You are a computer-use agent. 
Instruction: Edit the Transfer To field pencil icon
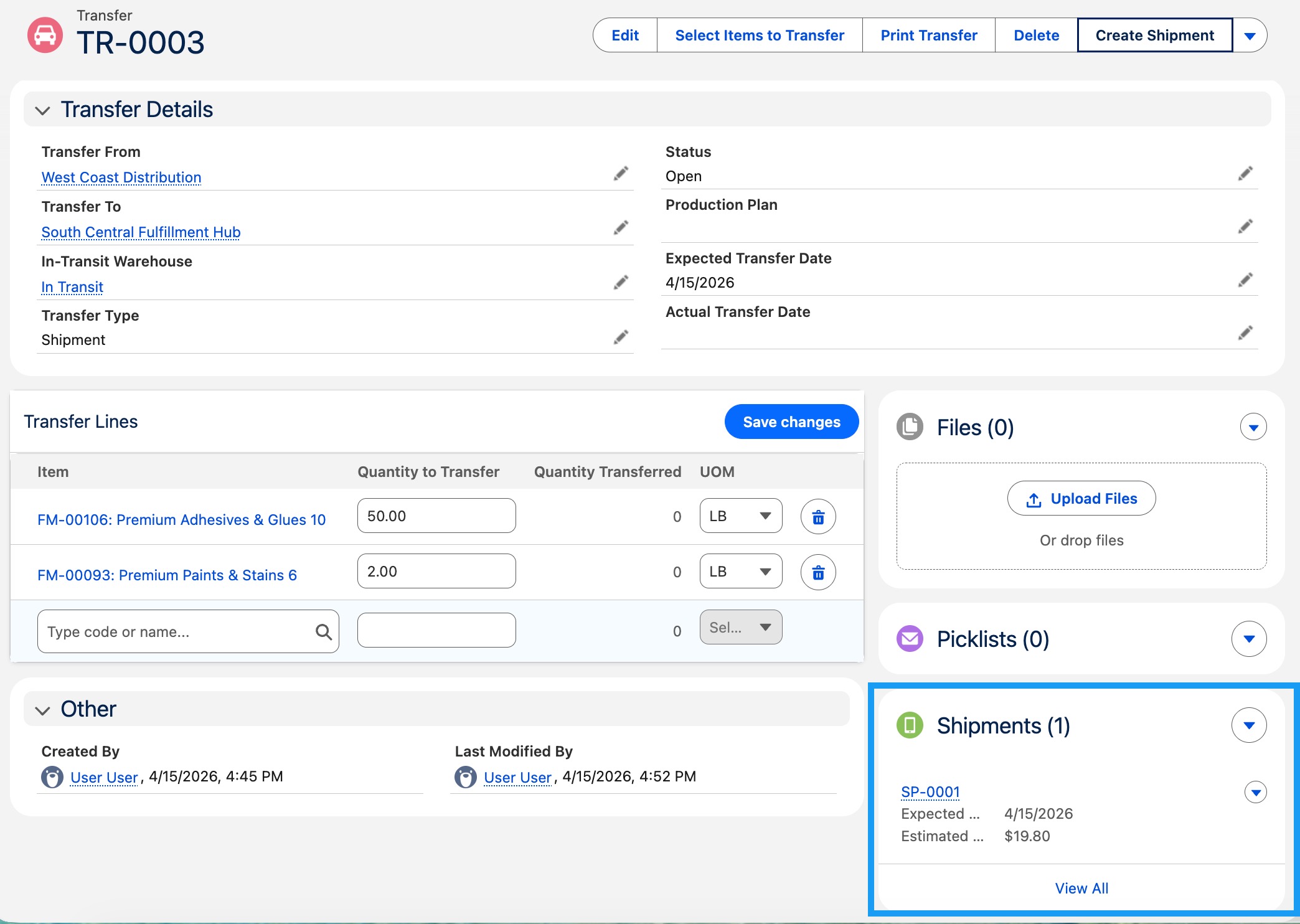pyautogui.click(x=621, y=227)
